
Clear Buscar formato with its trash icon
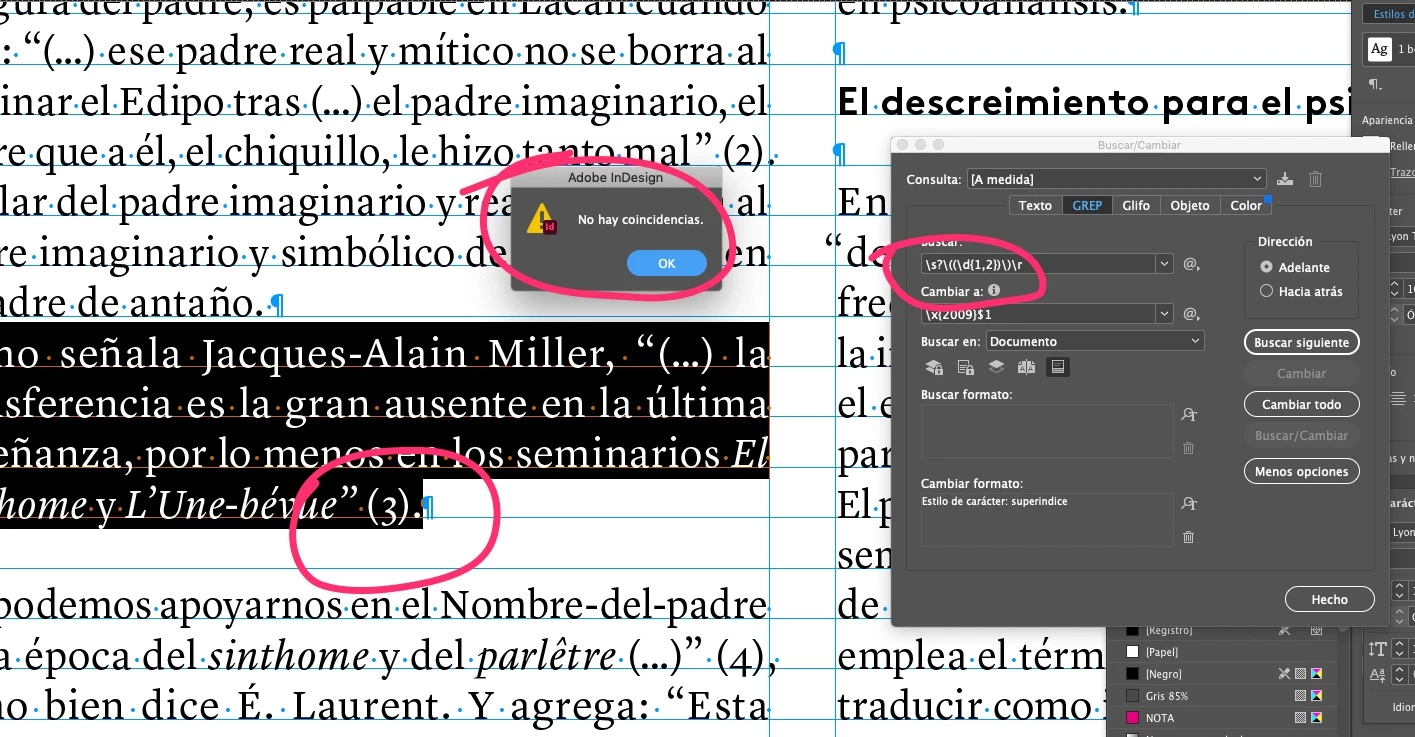pos(1189,448)
